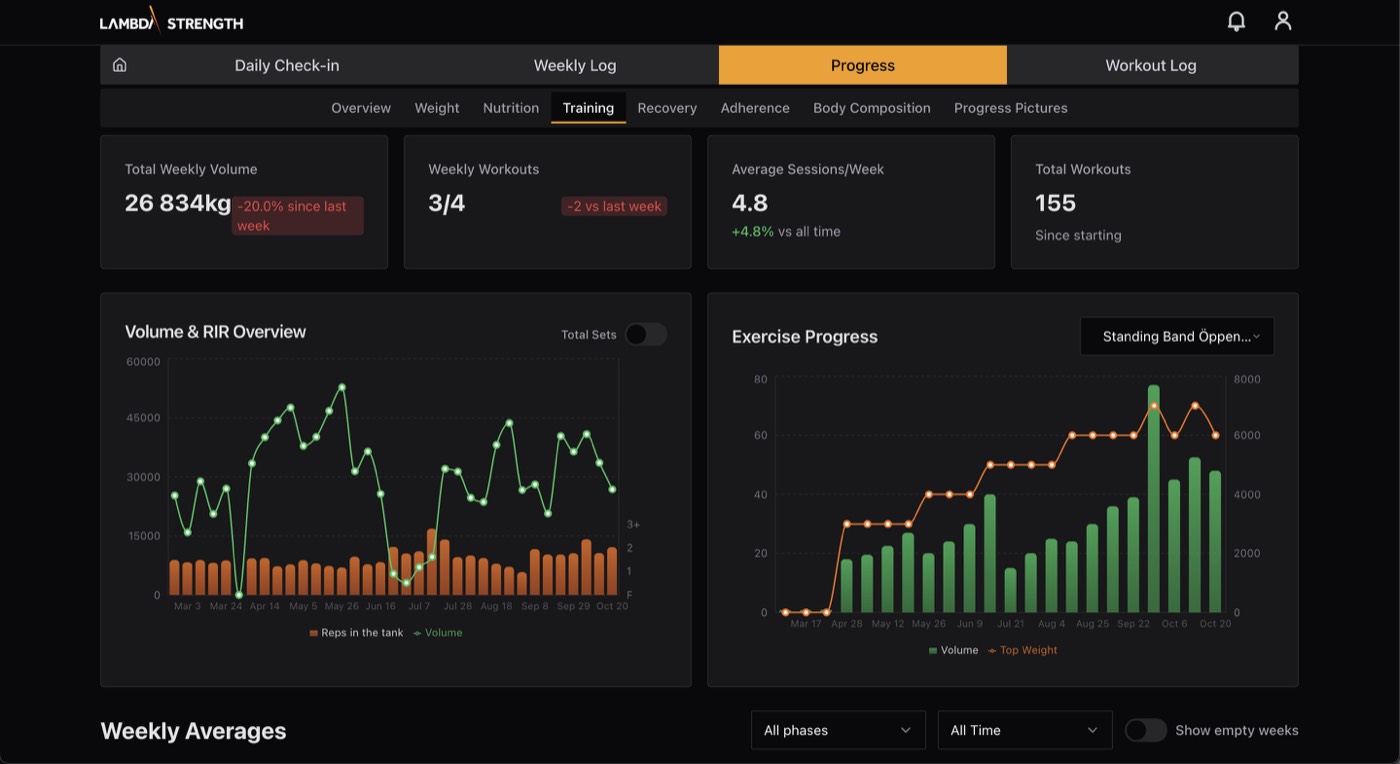Click the Volume & RIR Overview heading
Image resolution: width=1400 pixels, height=764 pixels.
215,332
